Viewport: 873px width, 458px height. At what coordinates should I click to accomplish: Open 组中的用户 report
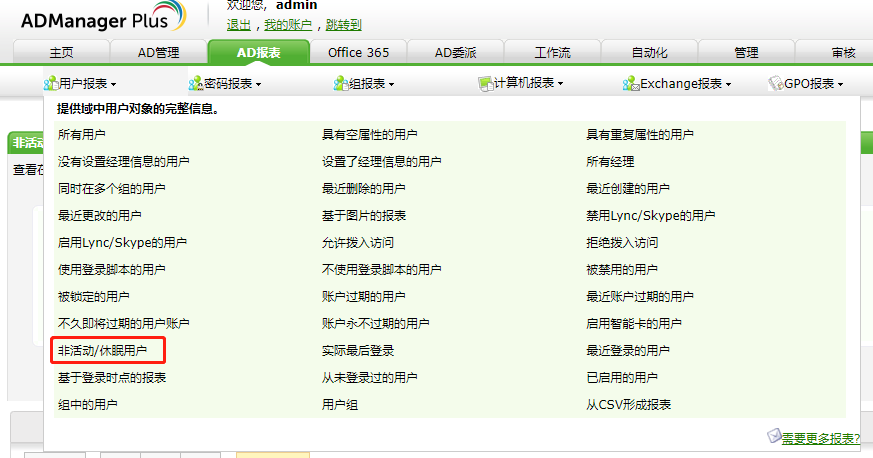pyautogui.click(x=87, y=405)
